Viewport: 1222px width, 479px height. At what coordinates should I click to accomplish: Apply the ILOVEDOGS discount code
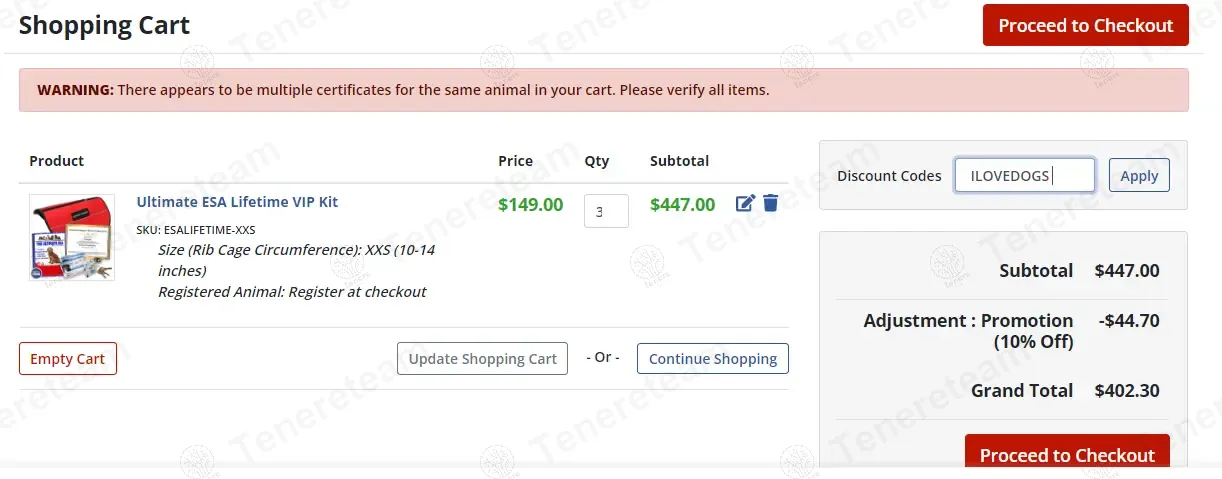click(1138, 176)
